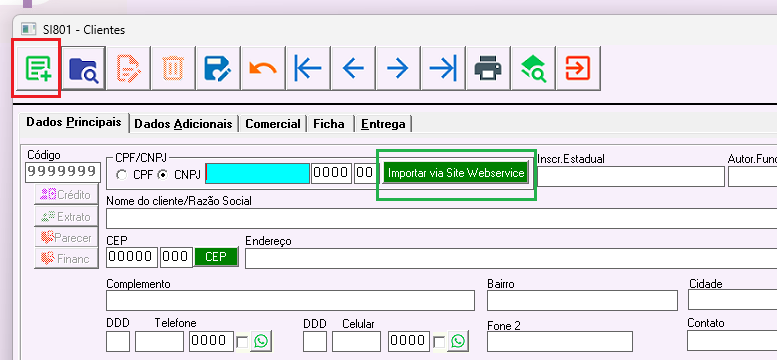Viewport: 777px width, 360px height.
Task: Click the orange trash delete icon
Action: 173,68
